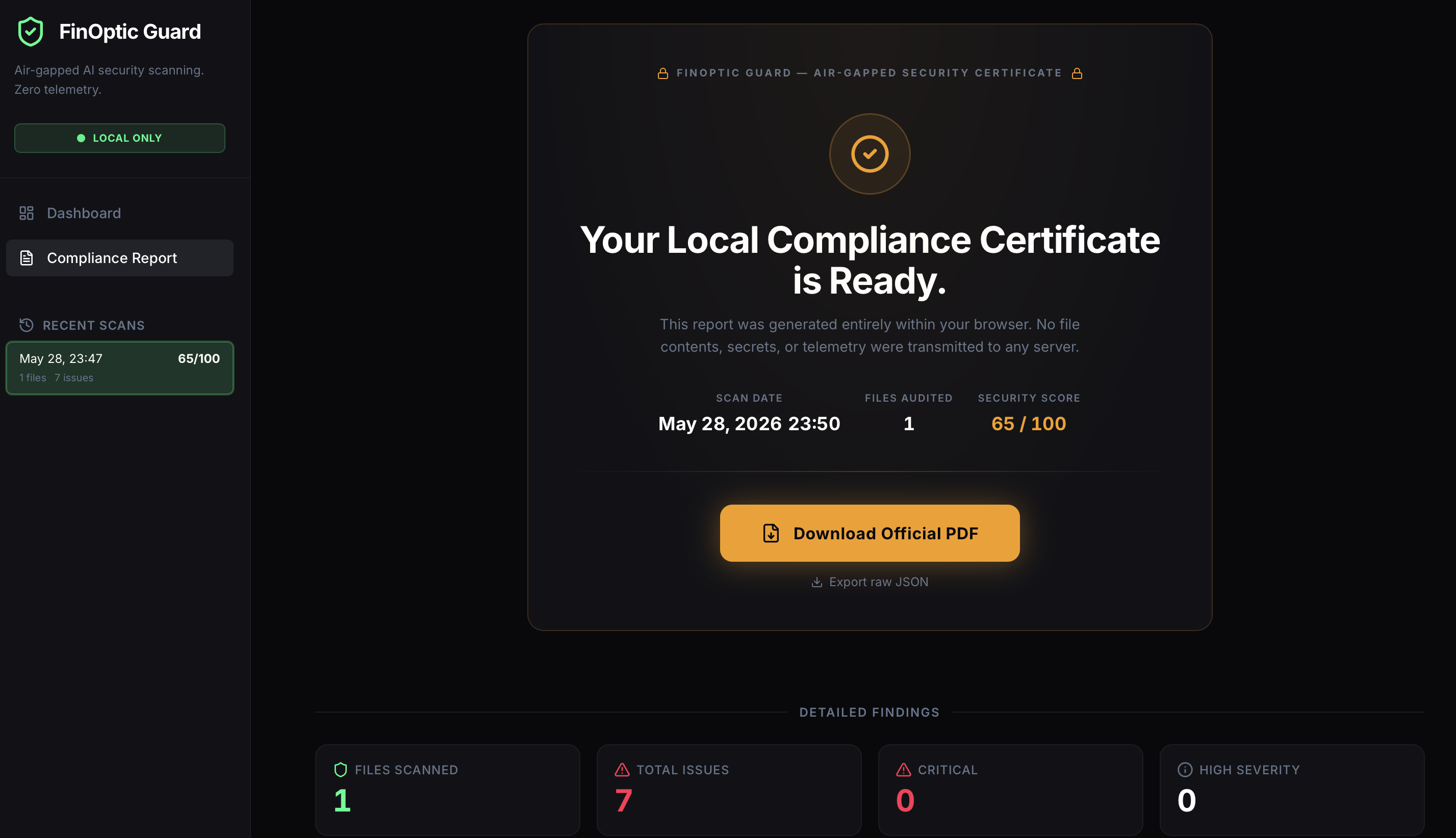
Task: Click the Critical card
Action: 1010,790
